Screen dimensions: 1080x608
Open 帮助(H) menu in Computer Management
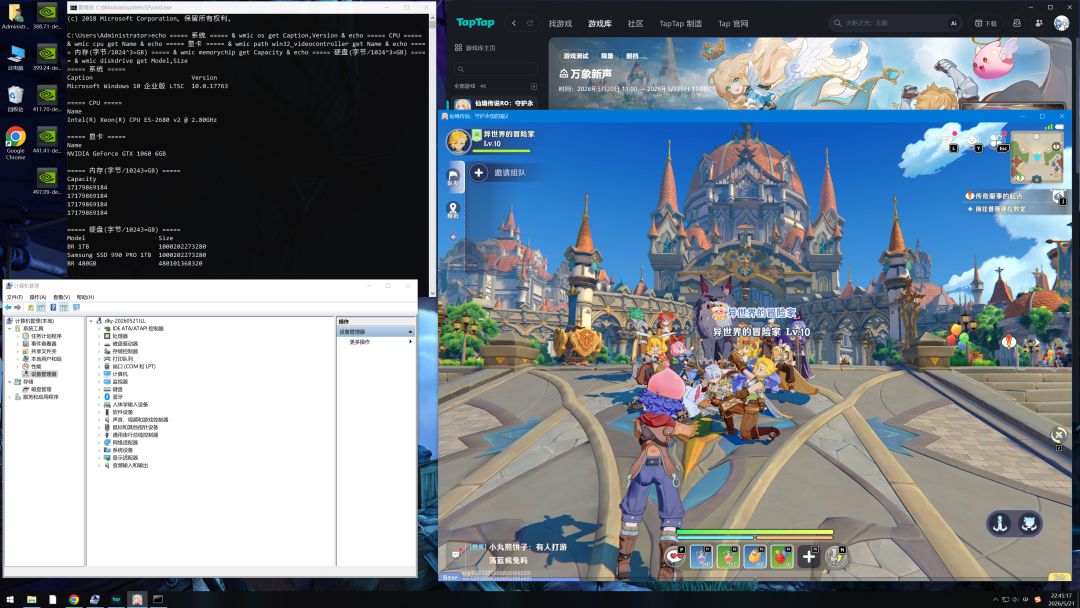pyautogui.click(x=85, y=297)
